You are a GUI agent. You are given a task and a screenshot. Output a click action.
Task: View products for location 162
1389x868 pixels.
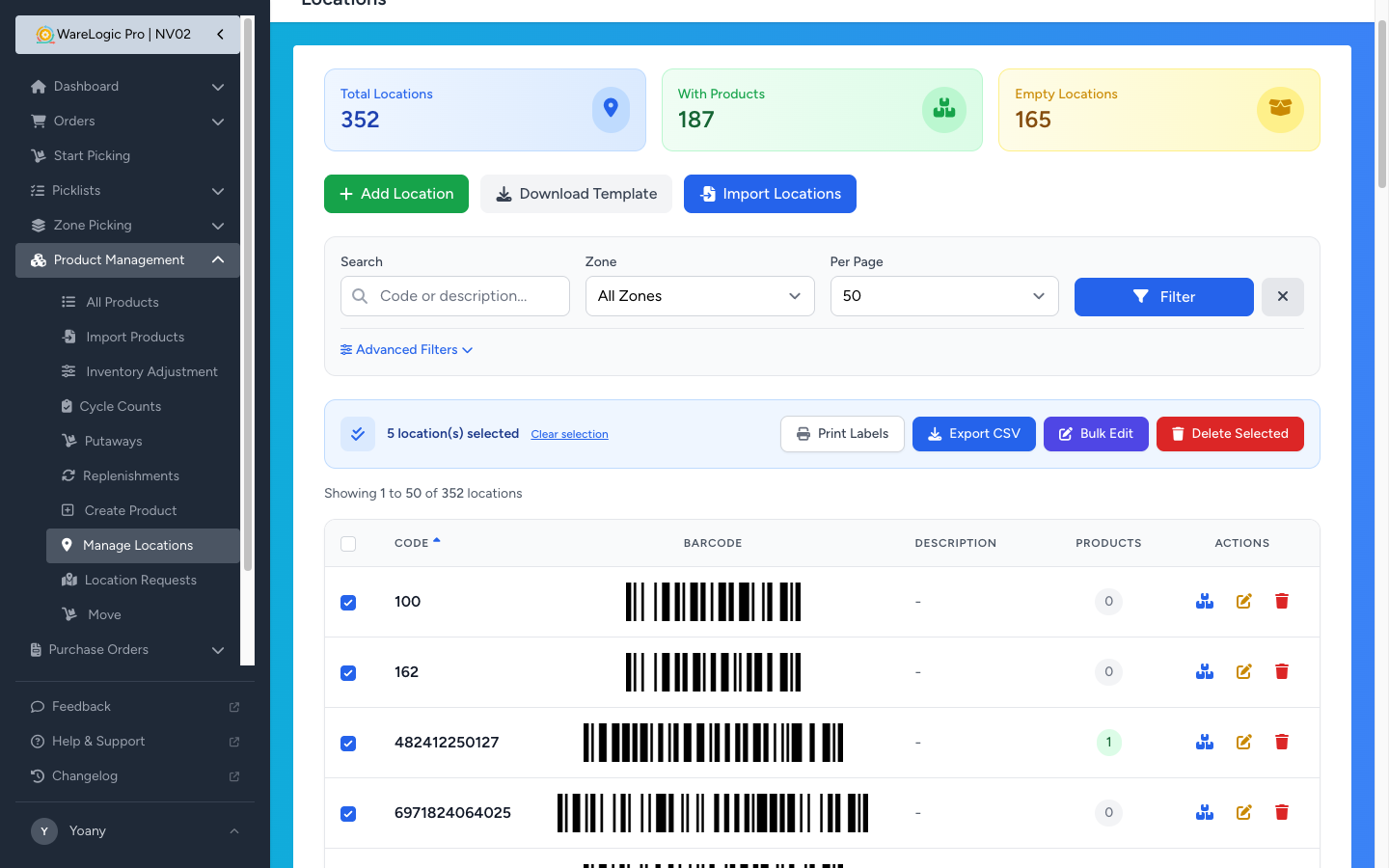[x=1205, y=672]
